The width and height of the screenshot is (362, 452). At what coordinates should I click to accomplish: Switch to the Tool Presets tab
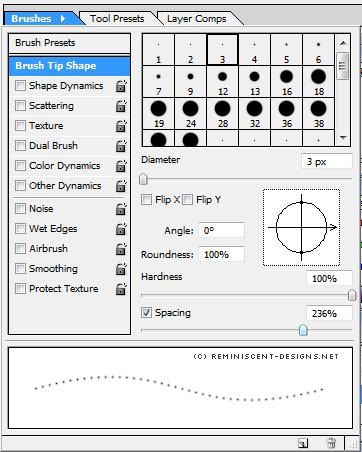(x=117, y=18)
